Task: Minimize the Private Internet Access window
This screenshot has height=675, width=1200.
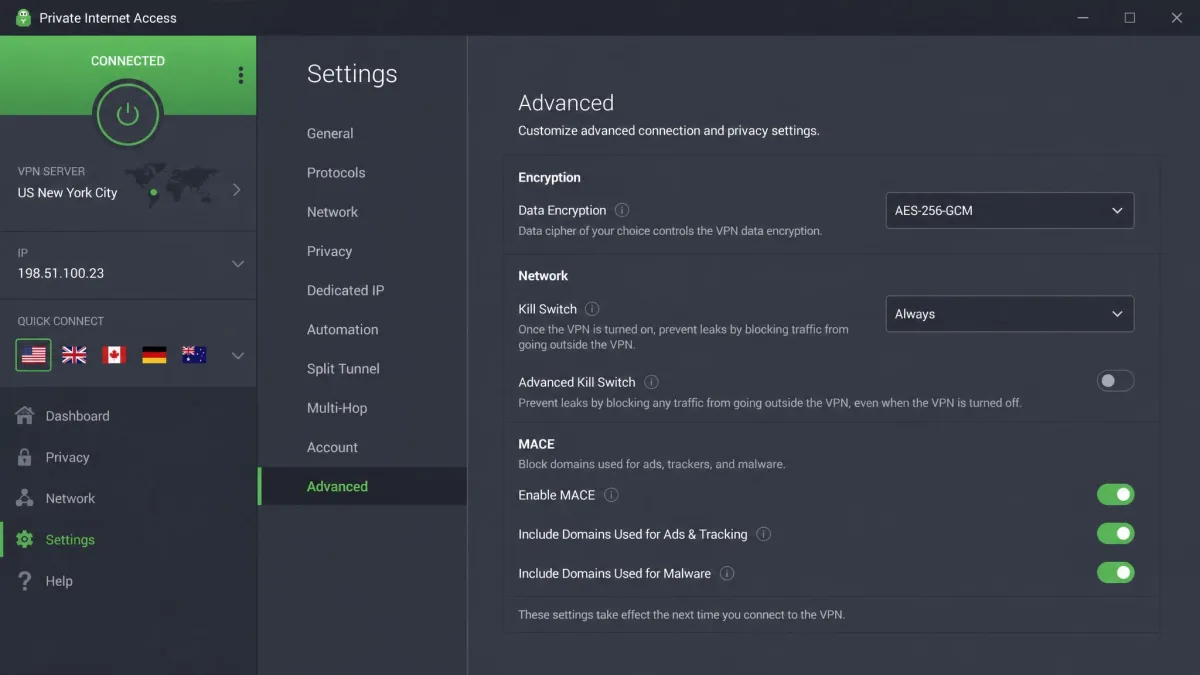Action: click(1084, 18)
